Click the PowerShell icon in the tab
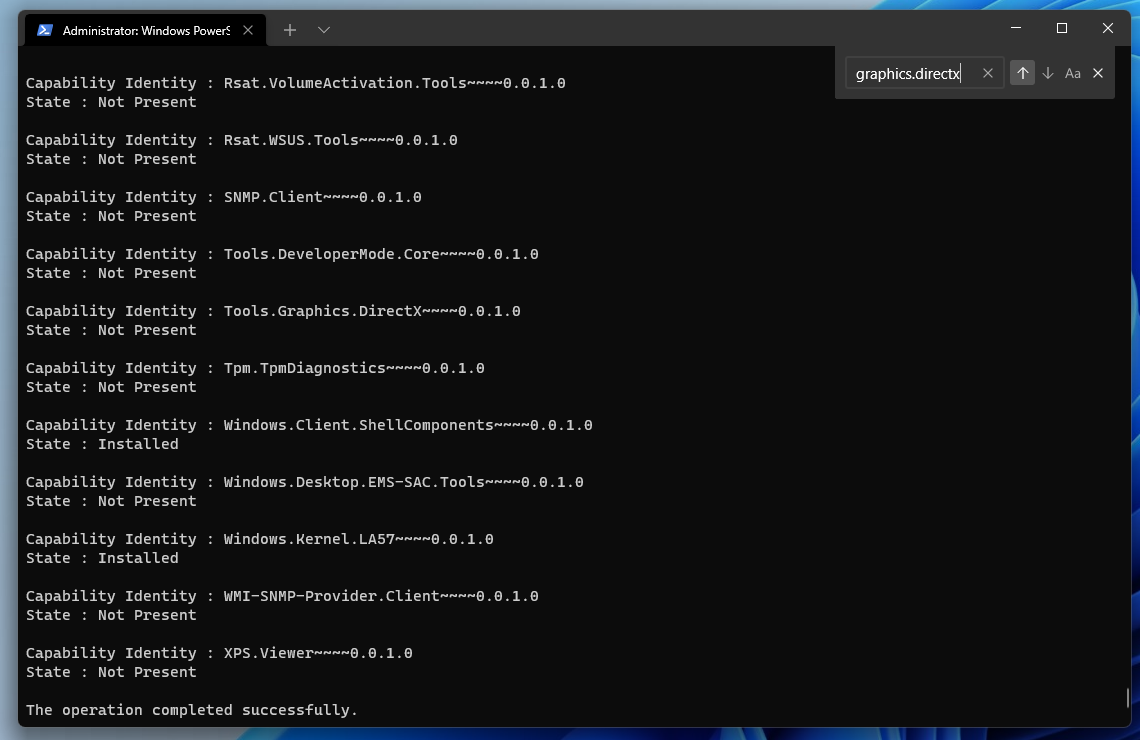This screenshot has height=740, width=1140. 45,30
